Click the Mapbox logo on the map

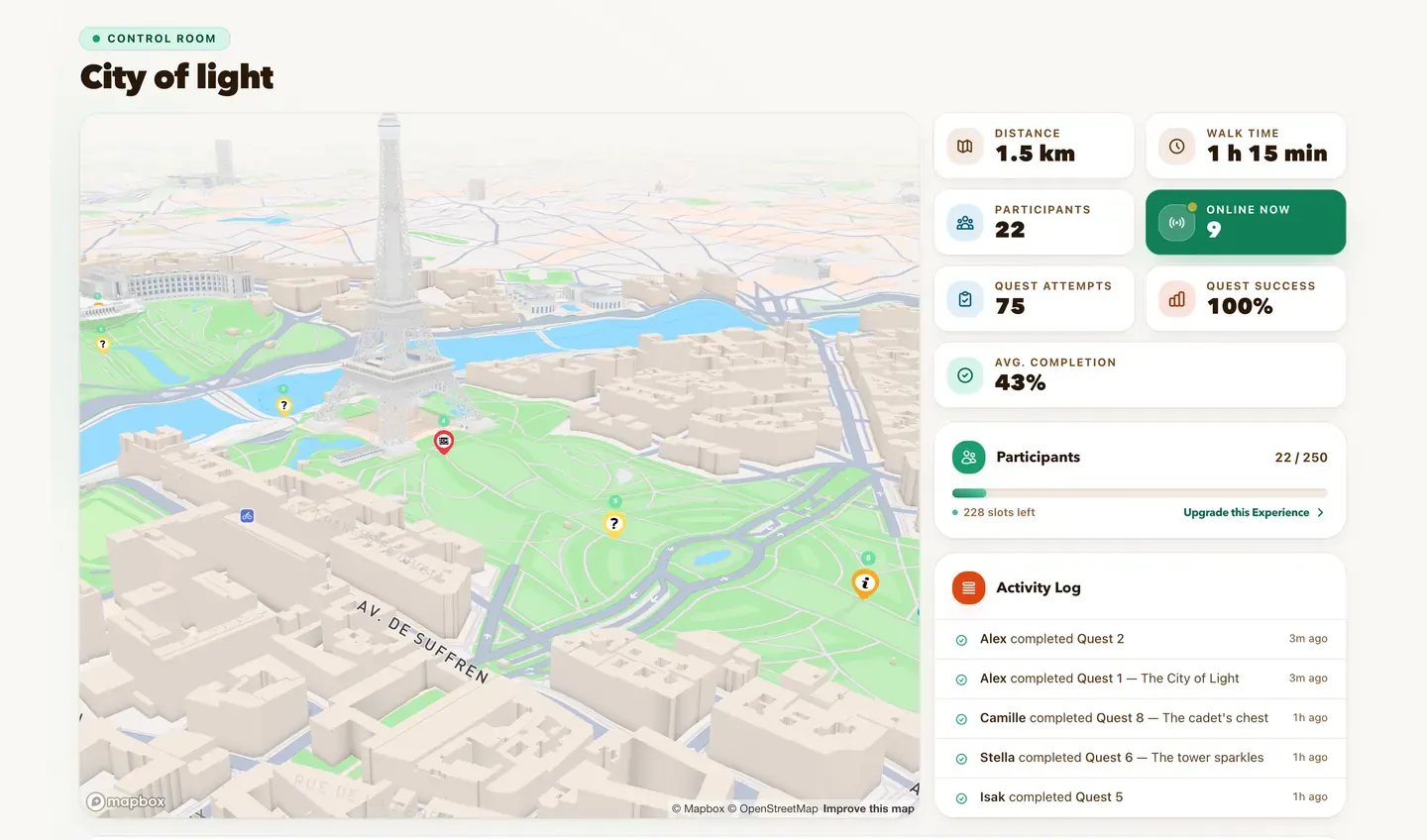(x=126, y=801)
